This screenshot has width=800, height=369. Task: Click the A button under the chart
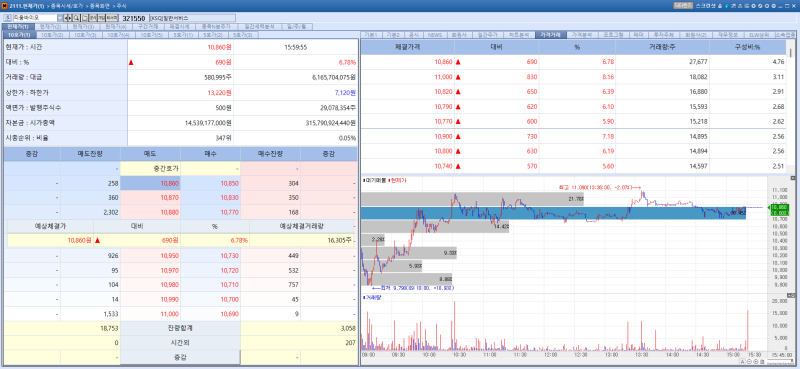(742, 362)
